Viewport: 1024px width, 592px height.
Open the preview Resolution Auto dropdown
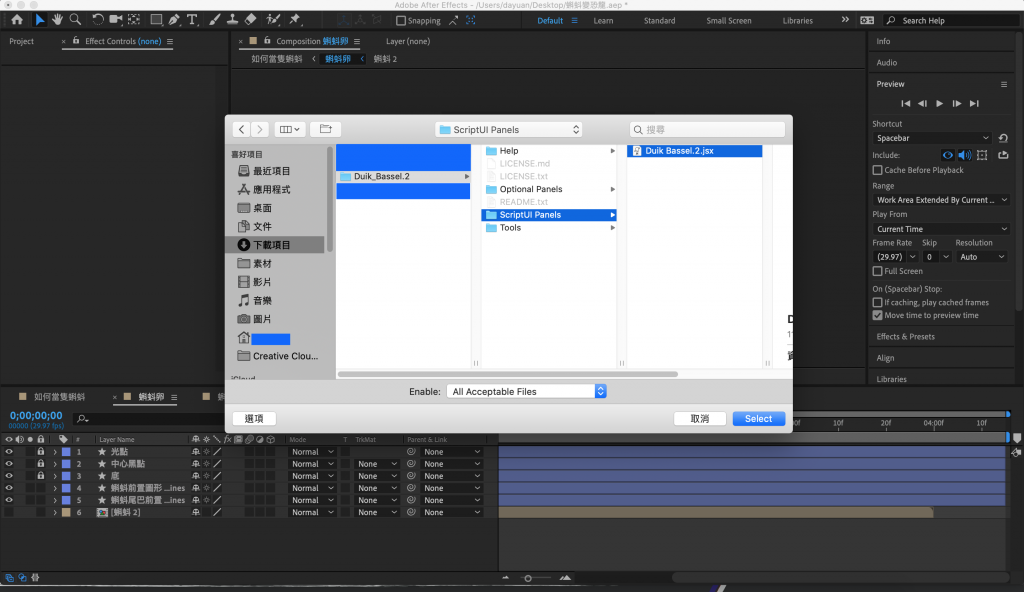(x=982, y=257)
